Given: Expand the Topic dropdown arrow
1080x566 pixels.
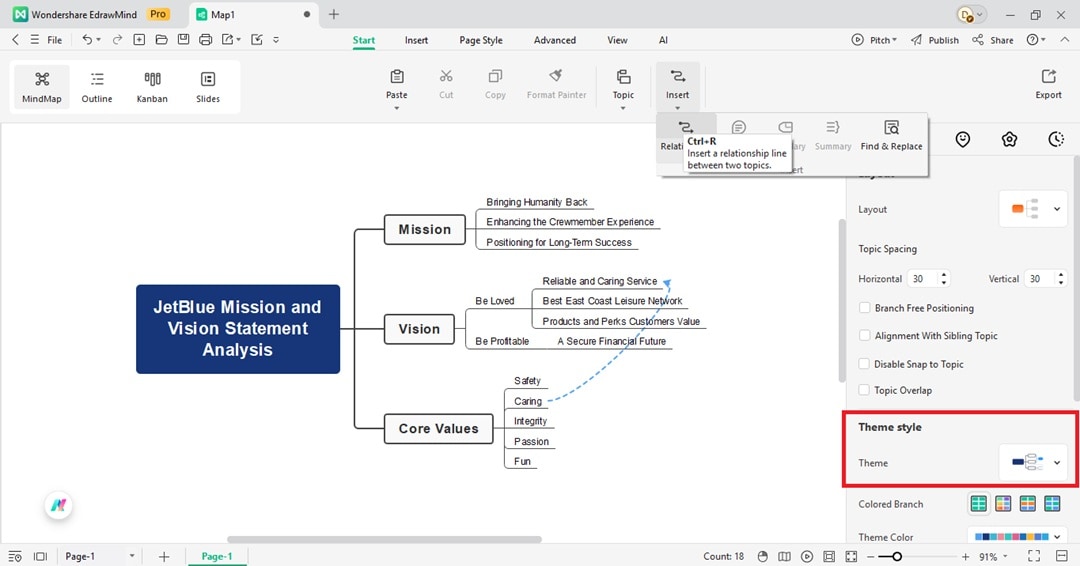Looking at the screenshot, I should pos(623,108).
